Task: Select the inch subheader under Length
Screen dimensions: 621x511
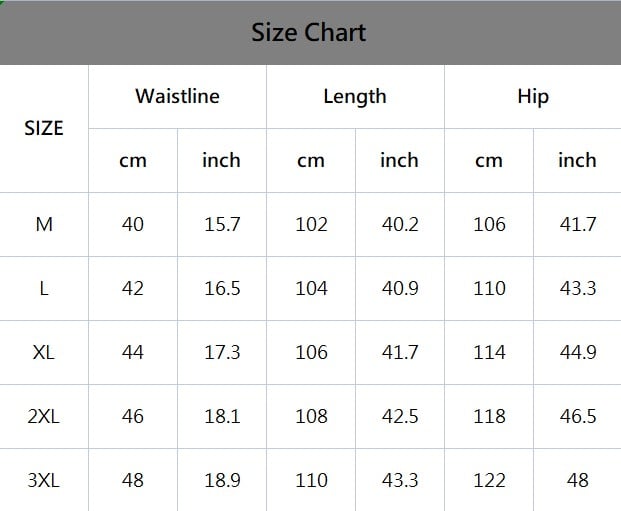Action: 399,160
